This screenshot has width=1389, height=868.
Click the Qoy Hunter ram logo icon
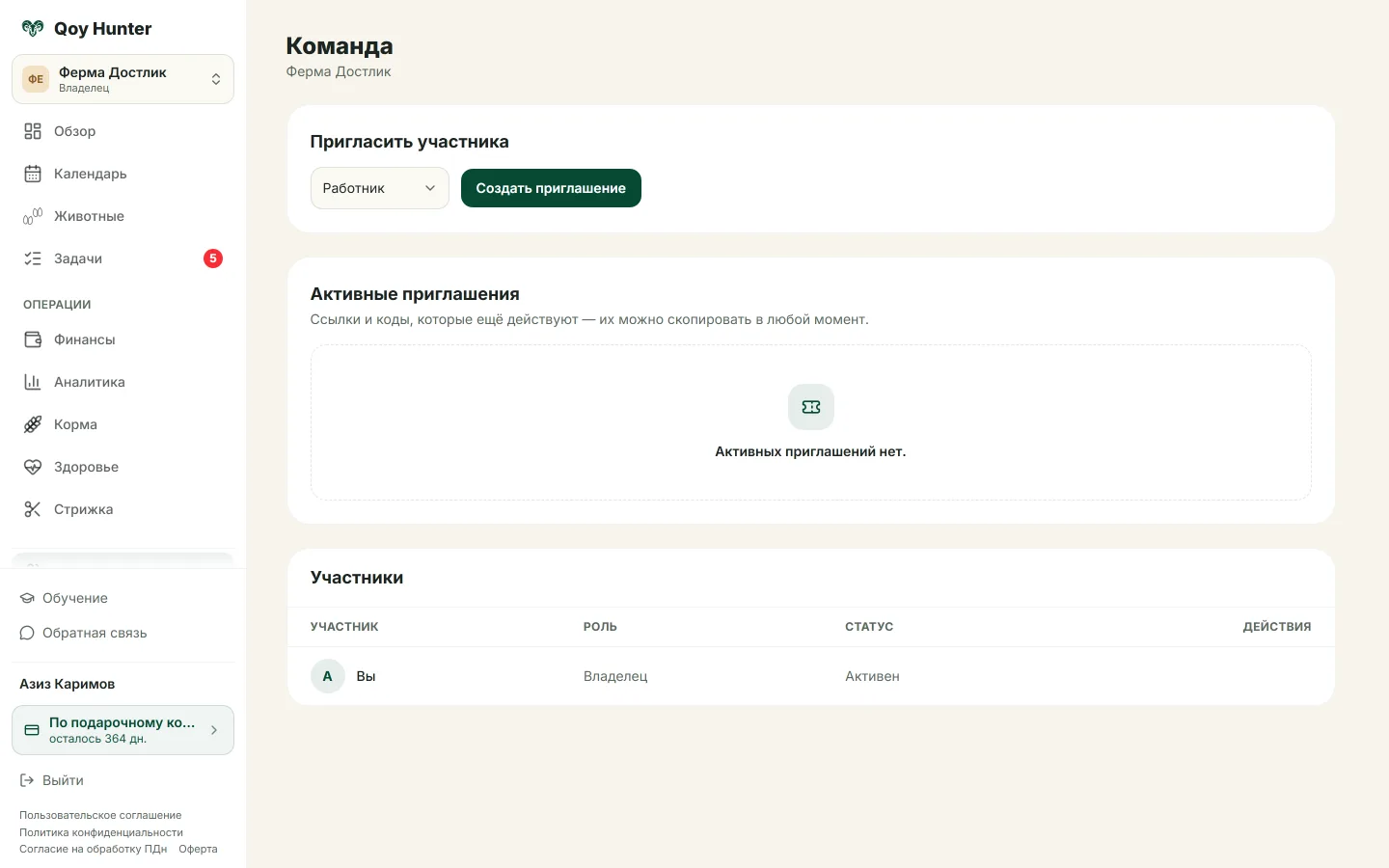[x=33, y=28]
